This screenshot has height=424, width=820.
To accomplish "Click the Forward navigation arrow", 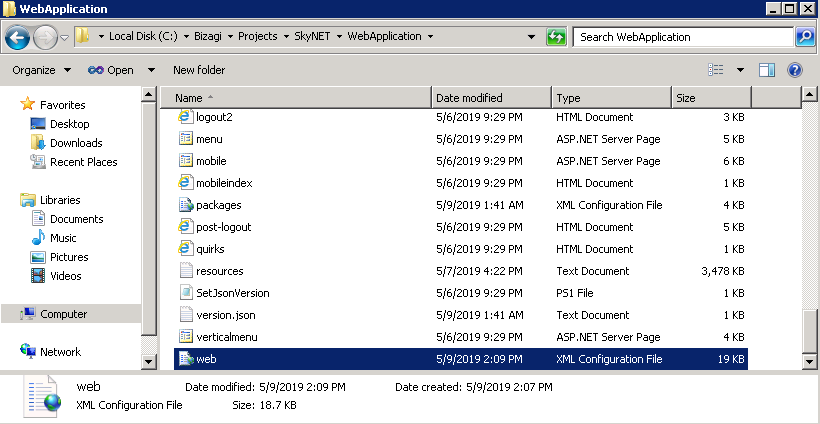I will click(x=45, y=37).
